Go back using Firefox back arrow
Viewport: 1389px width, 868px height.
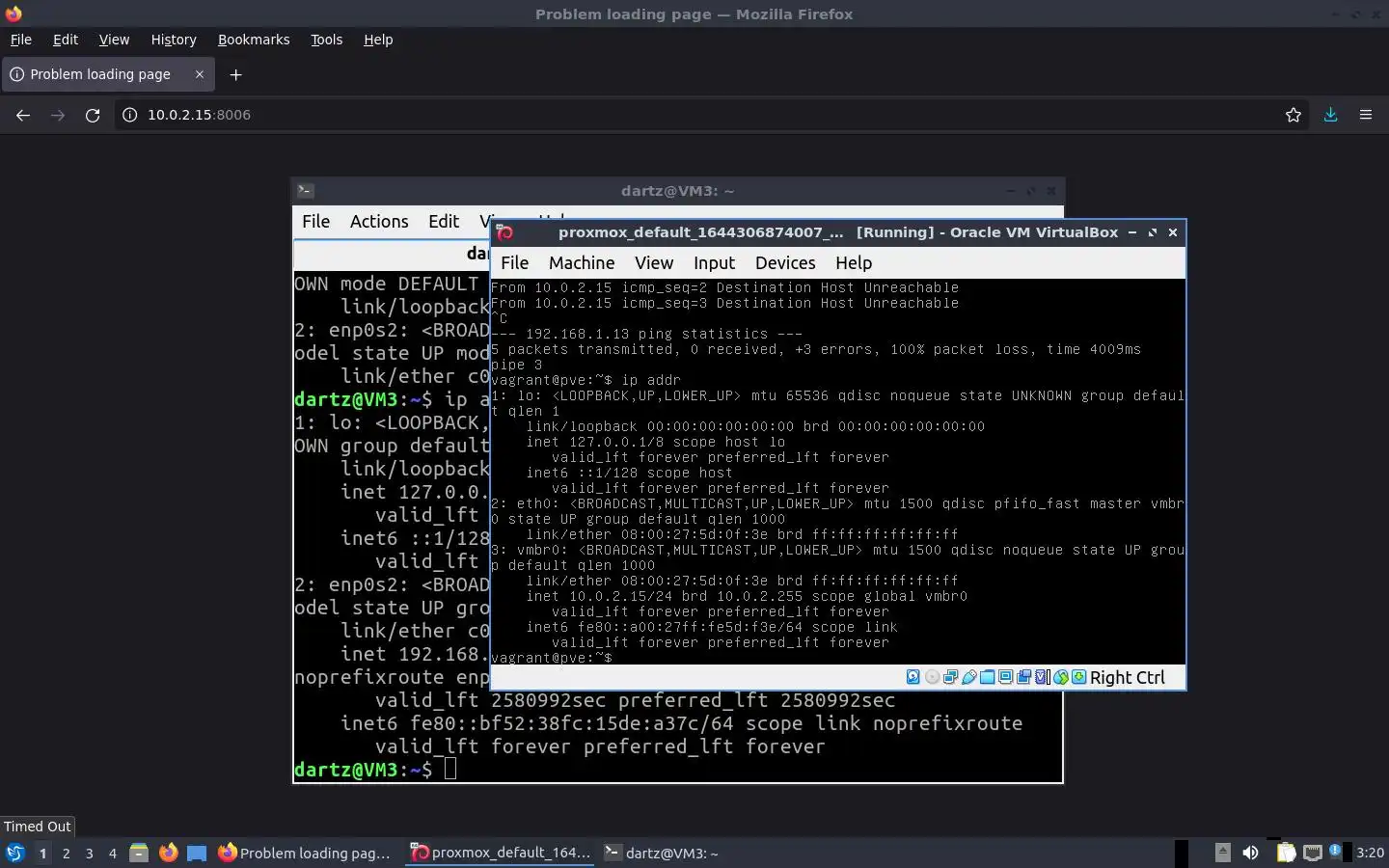coord(23,115)
